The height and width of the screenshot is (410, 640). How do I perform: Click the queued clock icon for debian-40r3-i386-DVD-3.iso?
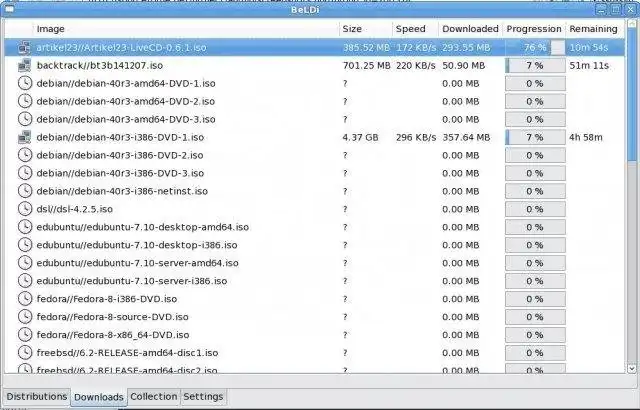click(25, 173)
